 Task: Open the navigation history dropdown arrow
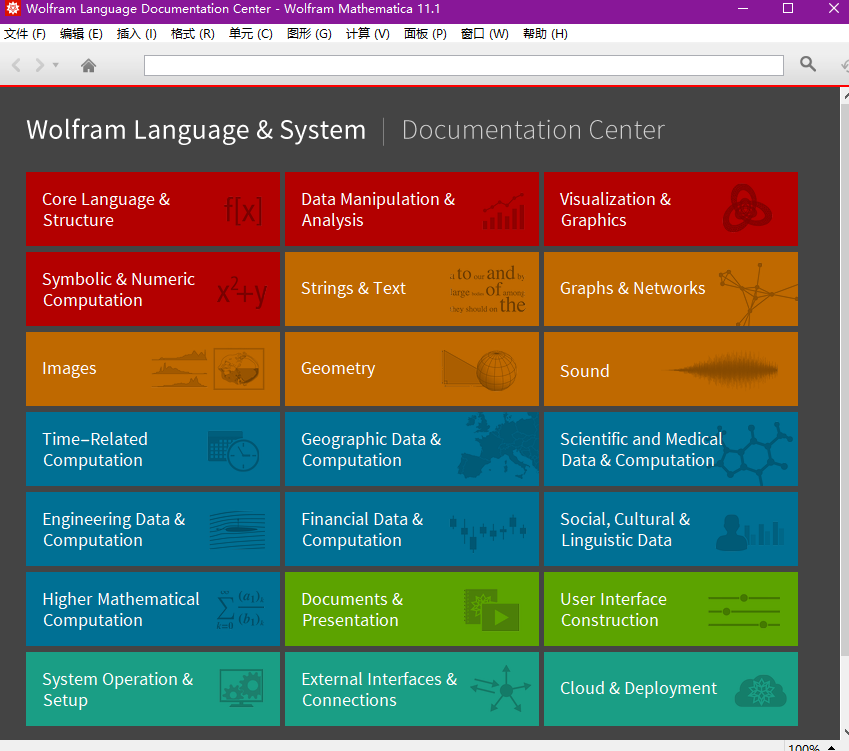[56, 66]
